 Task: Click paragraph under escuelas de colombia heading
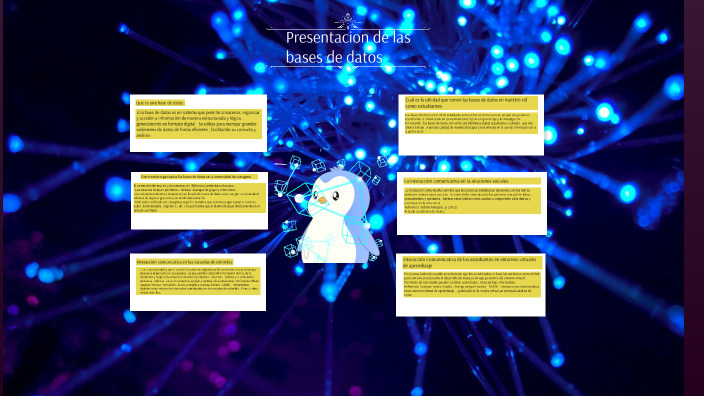(198, 281)
